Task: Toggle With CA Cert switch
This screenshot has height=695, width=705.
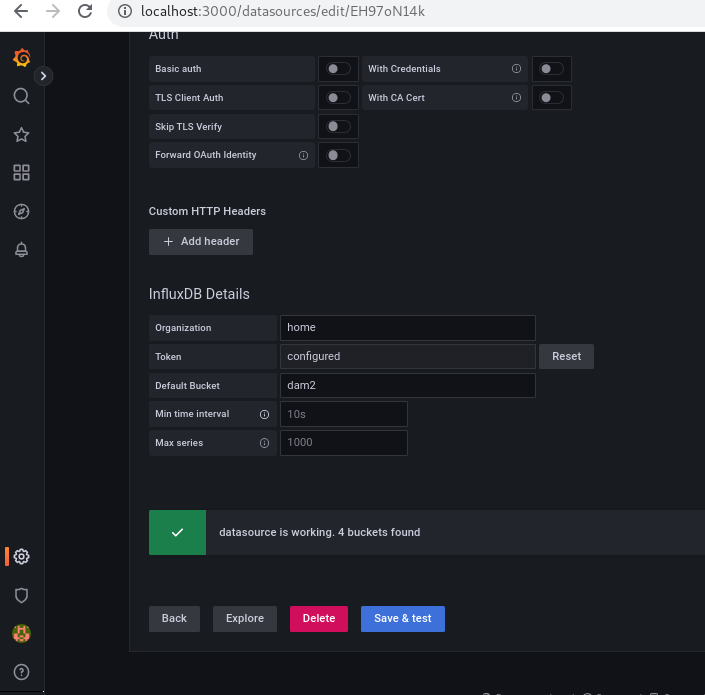Action: coord(551,98)
